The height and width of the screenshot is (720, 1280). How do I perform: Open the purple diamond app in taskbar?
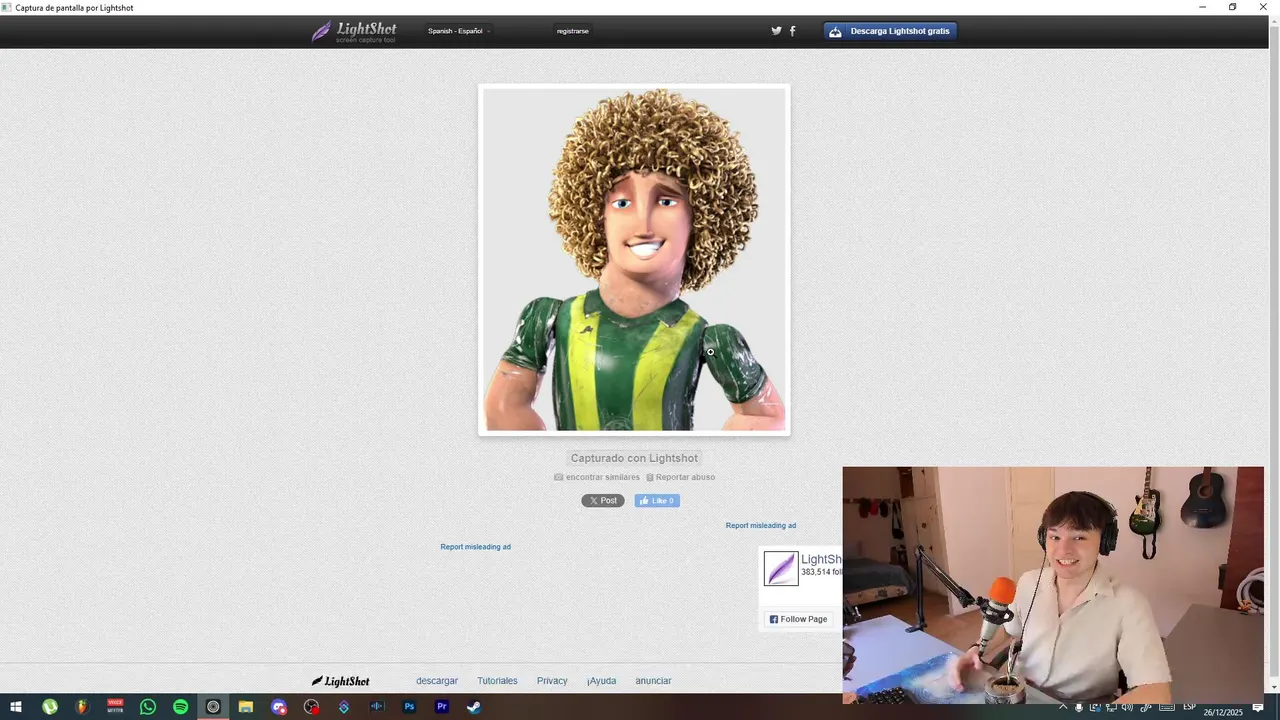coord(344,707)
